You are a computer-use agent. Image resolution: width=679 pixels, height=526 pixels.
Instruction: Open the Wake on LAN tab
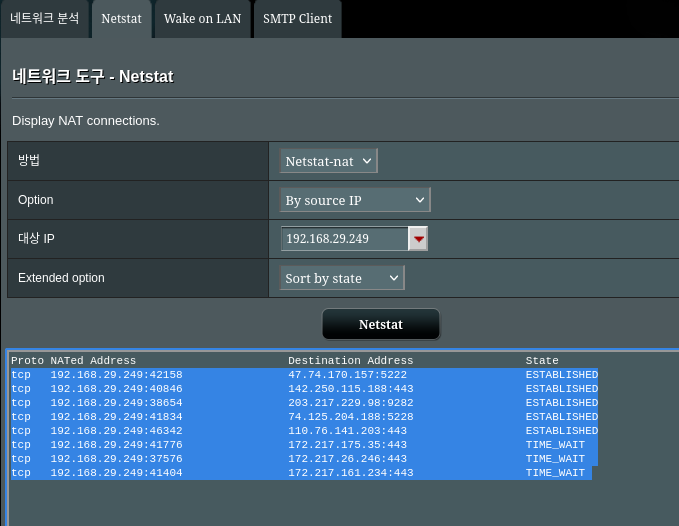[203, 19]
